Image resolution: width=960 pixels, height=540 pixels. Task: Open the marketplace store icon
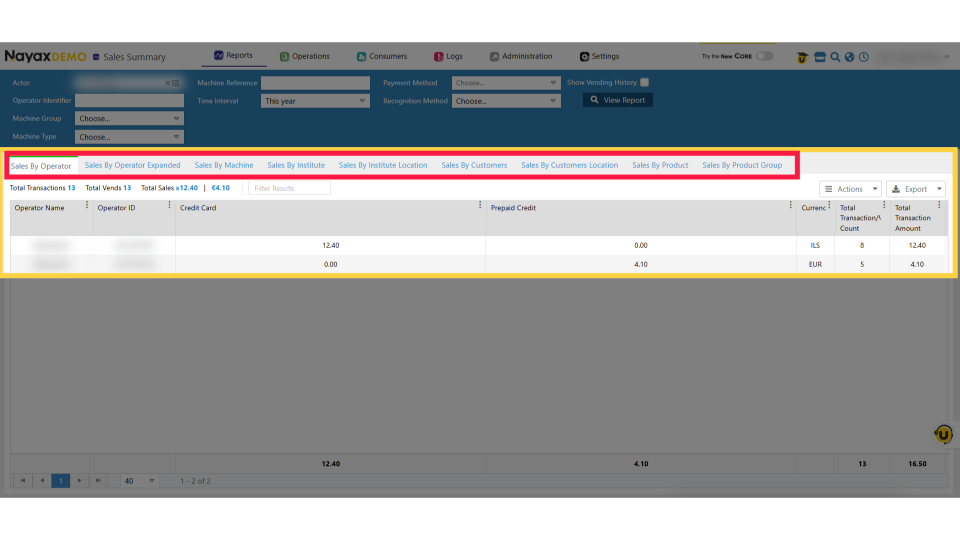(820, 57)
